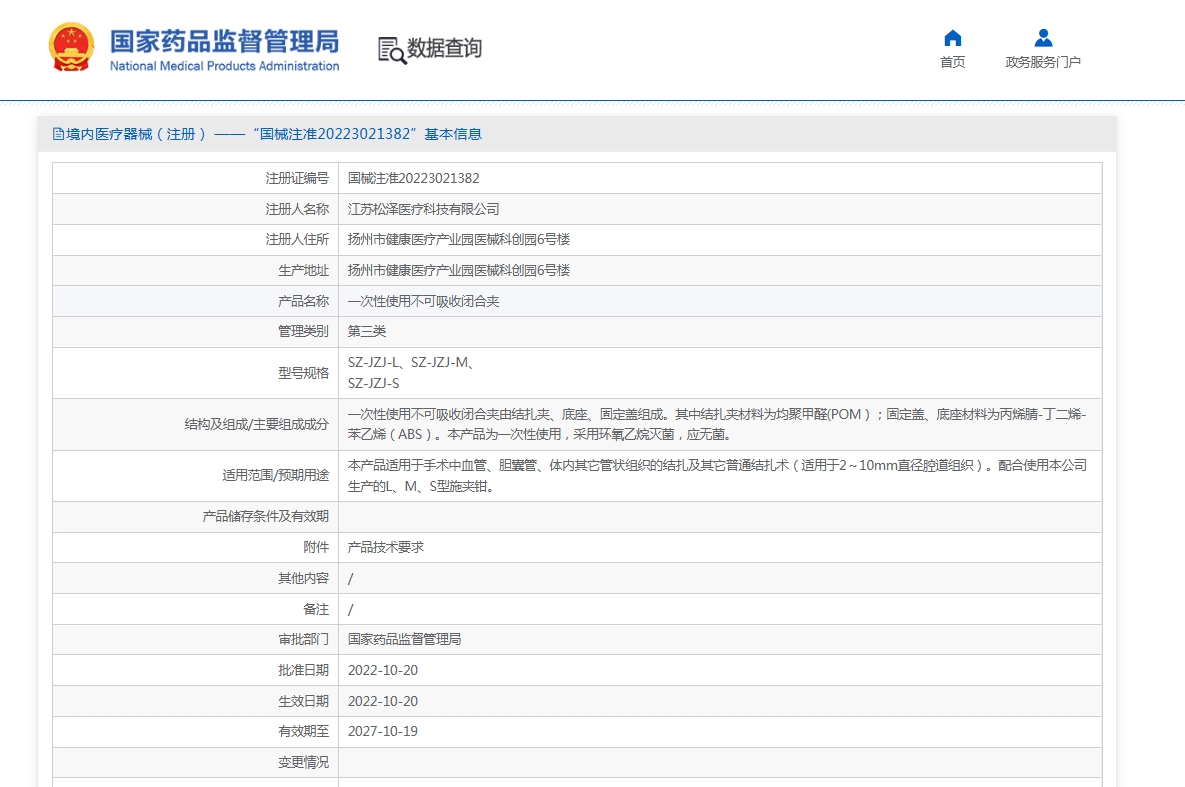This screenshot has width=1185, height=787.
Task: Click the document icon beside 境内医疗器械 heading
Action: (x=58, y=135)
